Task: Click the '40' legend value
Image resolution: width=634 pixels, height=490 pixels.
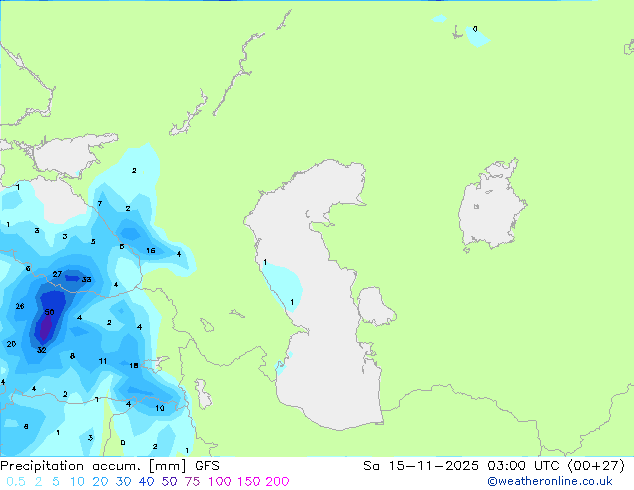Action: coord(146,482)
